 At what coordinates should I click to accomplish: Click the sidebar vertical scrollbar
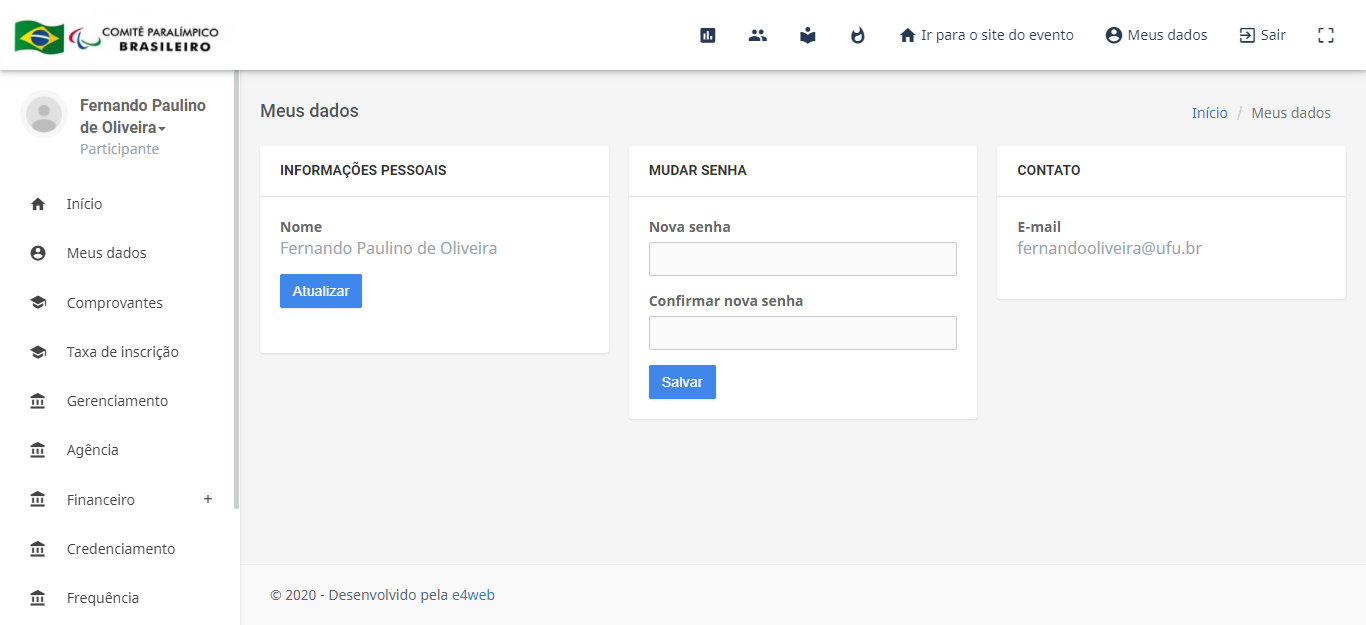click(236, 290)
